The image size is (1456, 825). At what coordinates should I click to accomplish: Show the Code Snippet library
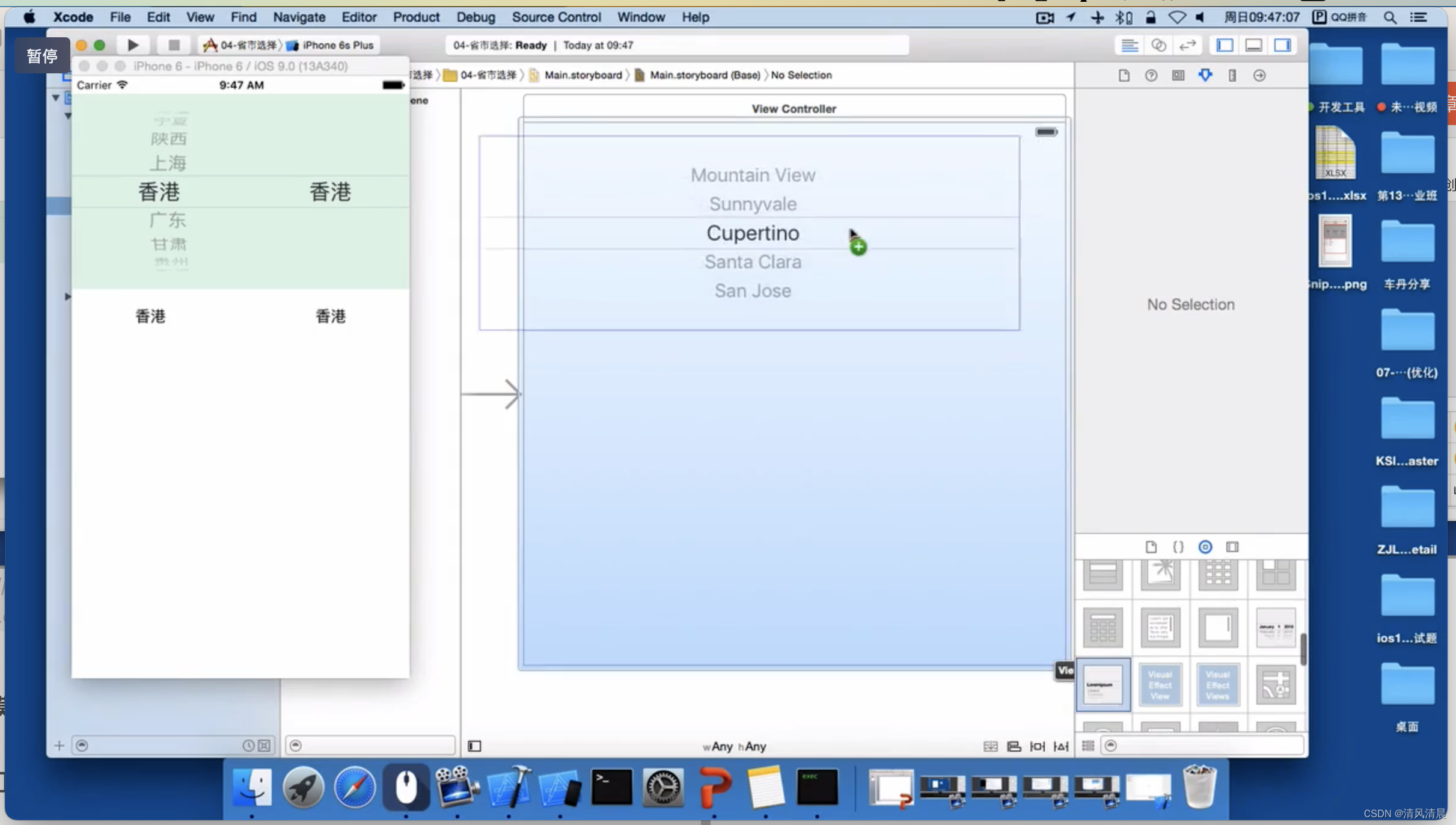click(1178, 547)
